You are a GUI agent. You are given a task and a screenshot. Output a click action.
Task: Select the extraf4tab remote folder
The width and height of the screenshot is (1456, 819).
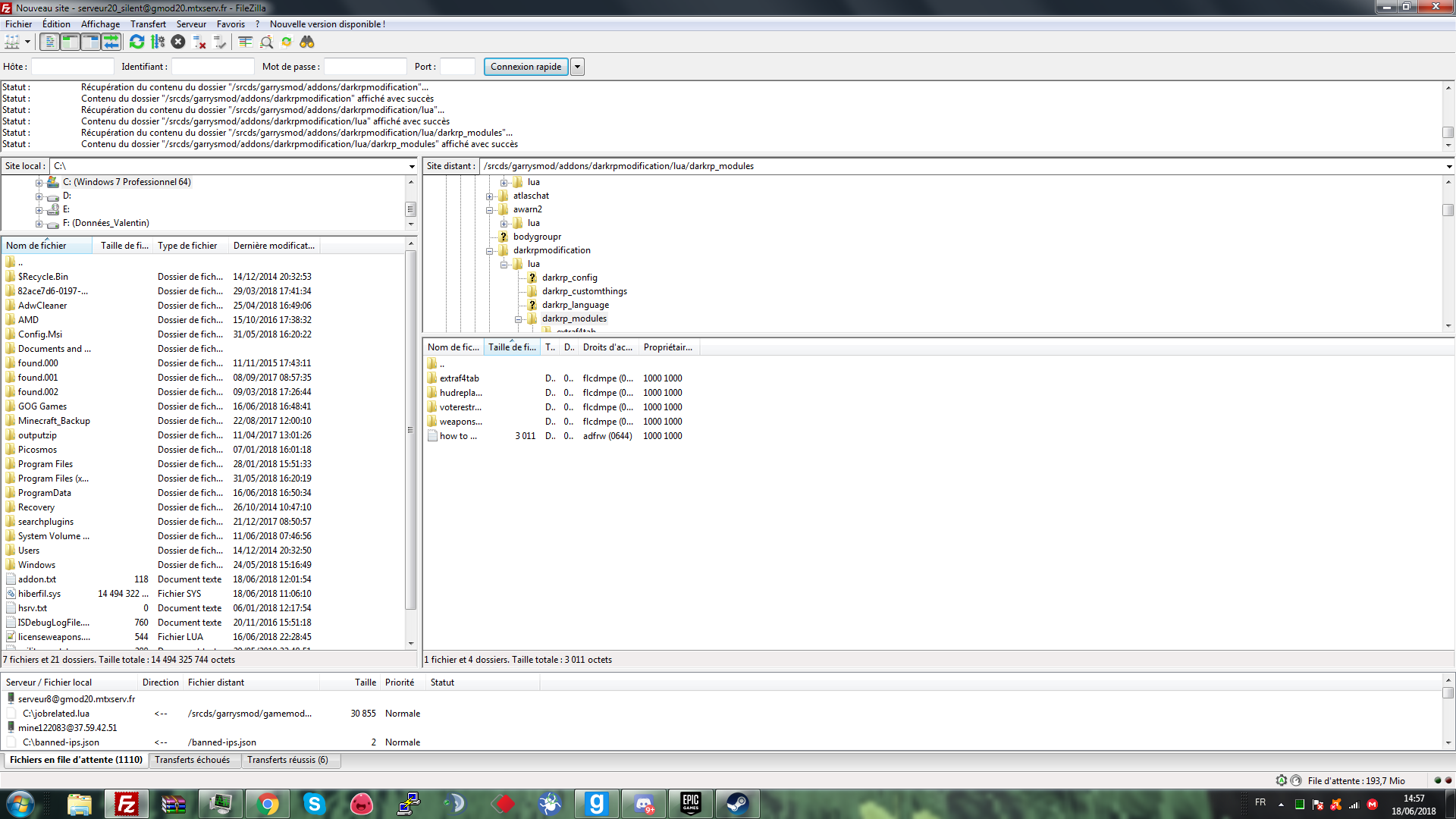[x=459, y=378]
